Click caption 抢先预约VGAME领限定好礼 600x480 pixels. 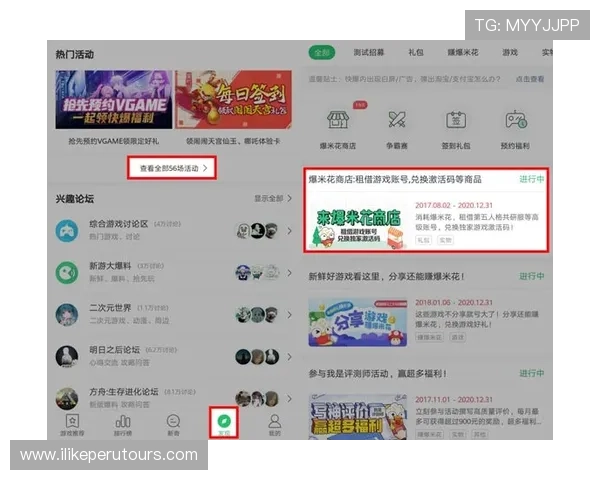pyautogui.click(x=114, y=141)
